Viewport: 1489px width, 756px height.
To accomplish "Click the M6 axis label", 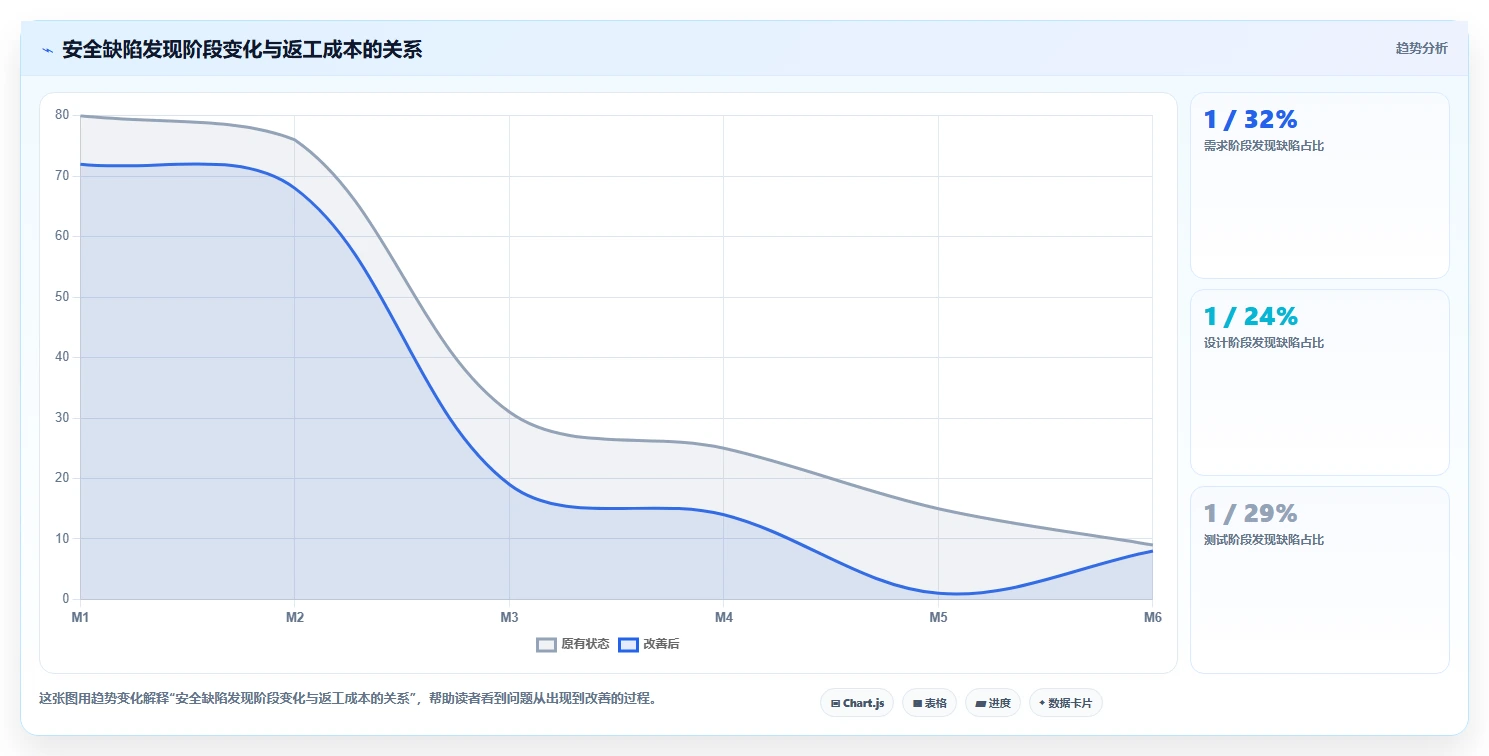I will (1153, 618).
